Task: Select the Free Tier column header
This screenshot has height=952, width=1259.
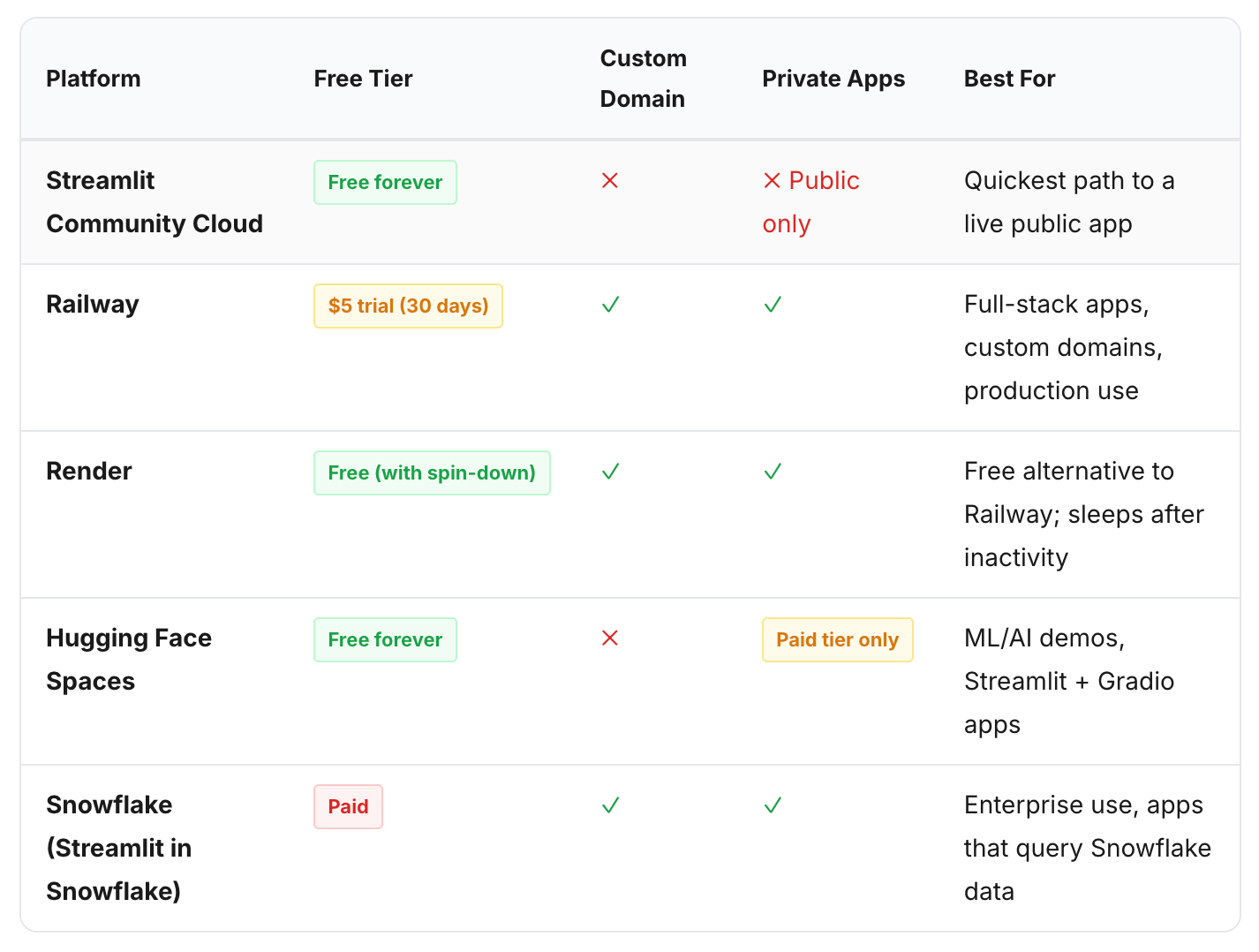Action: 363,79
